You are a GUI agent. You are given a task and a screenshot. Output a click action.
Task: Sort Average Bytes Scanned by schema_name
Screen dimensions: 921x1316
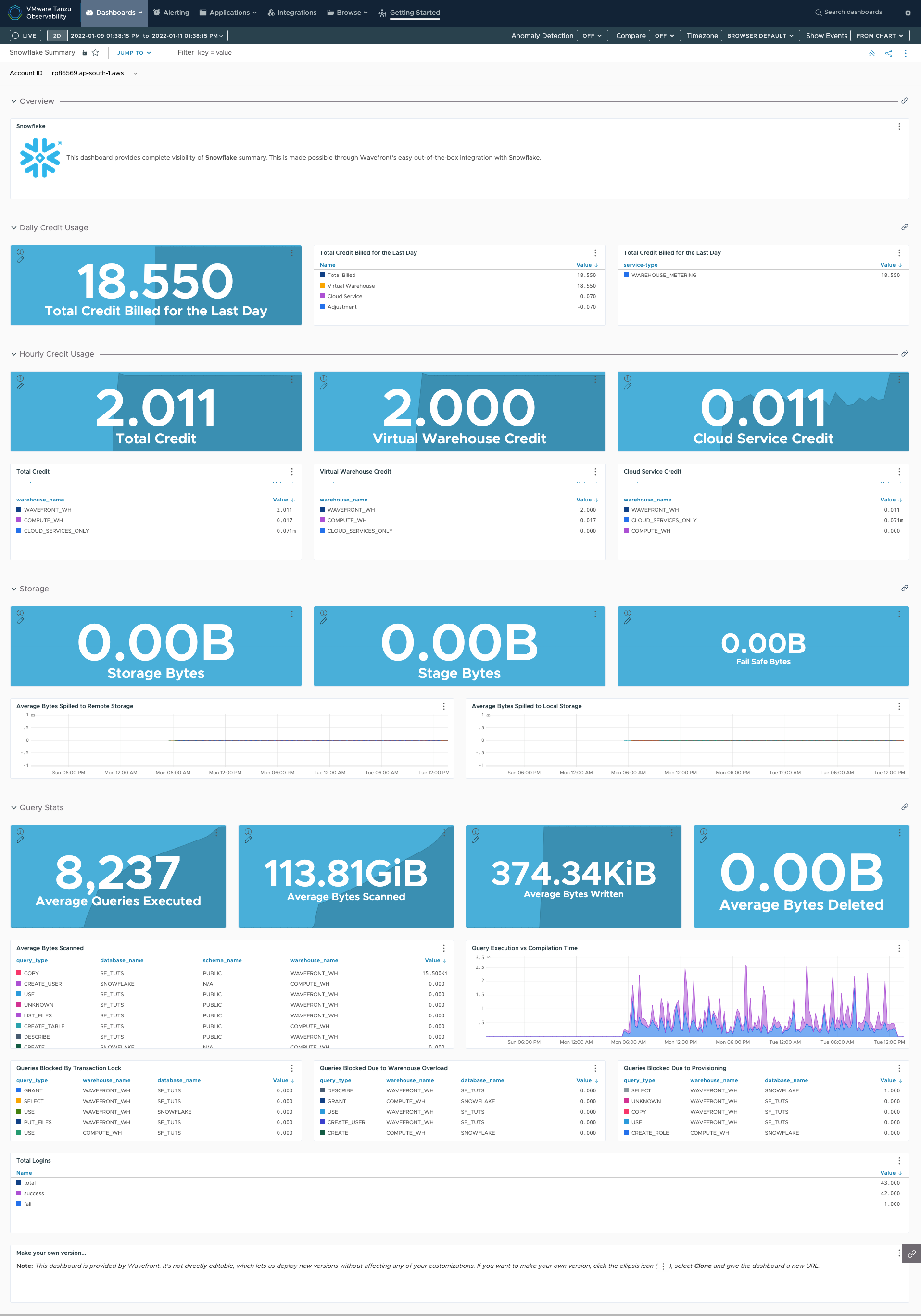click(x=222, y=961)
